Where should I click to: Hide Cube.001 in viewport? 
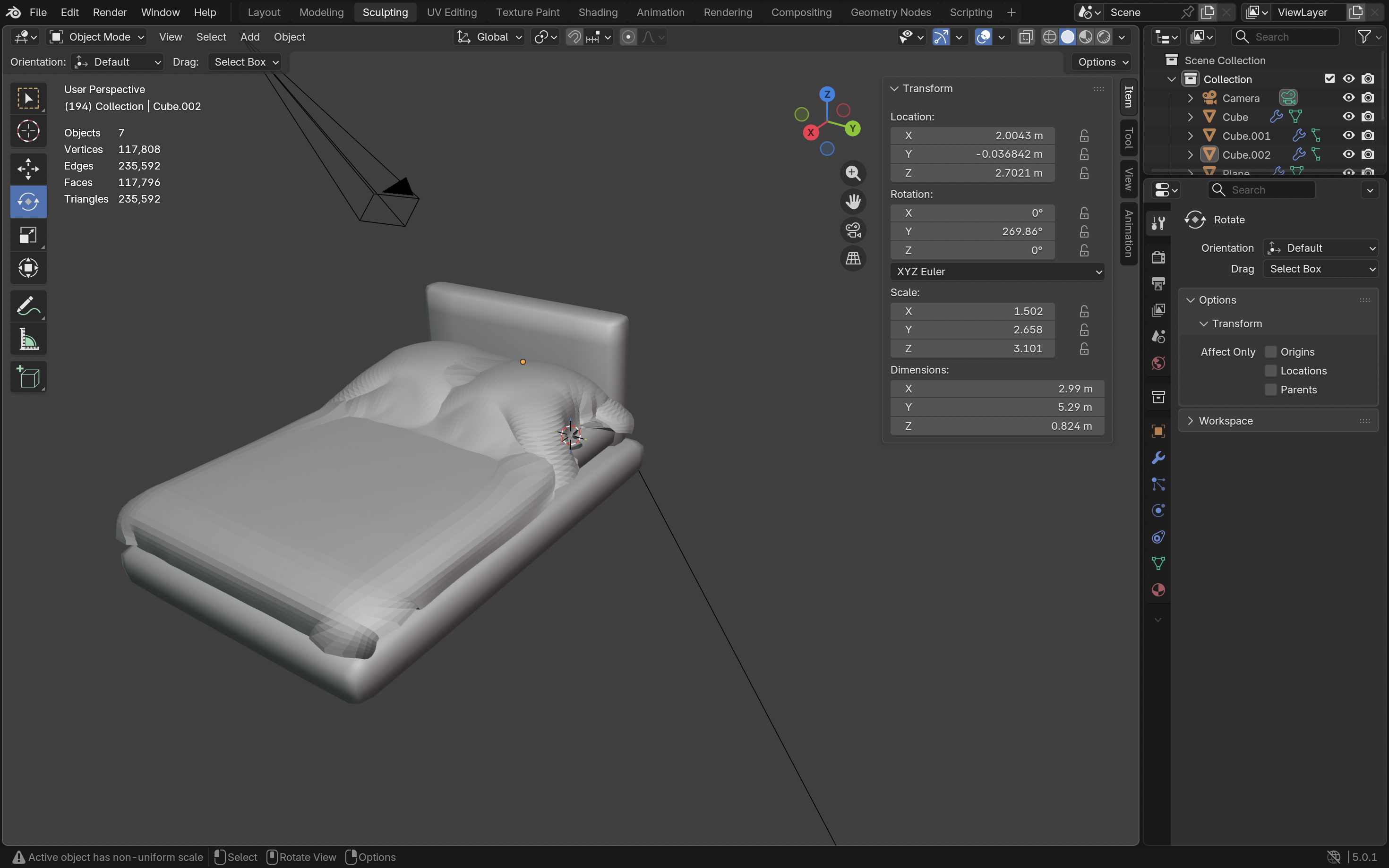pyautogui.click(x=1348, y=136)
